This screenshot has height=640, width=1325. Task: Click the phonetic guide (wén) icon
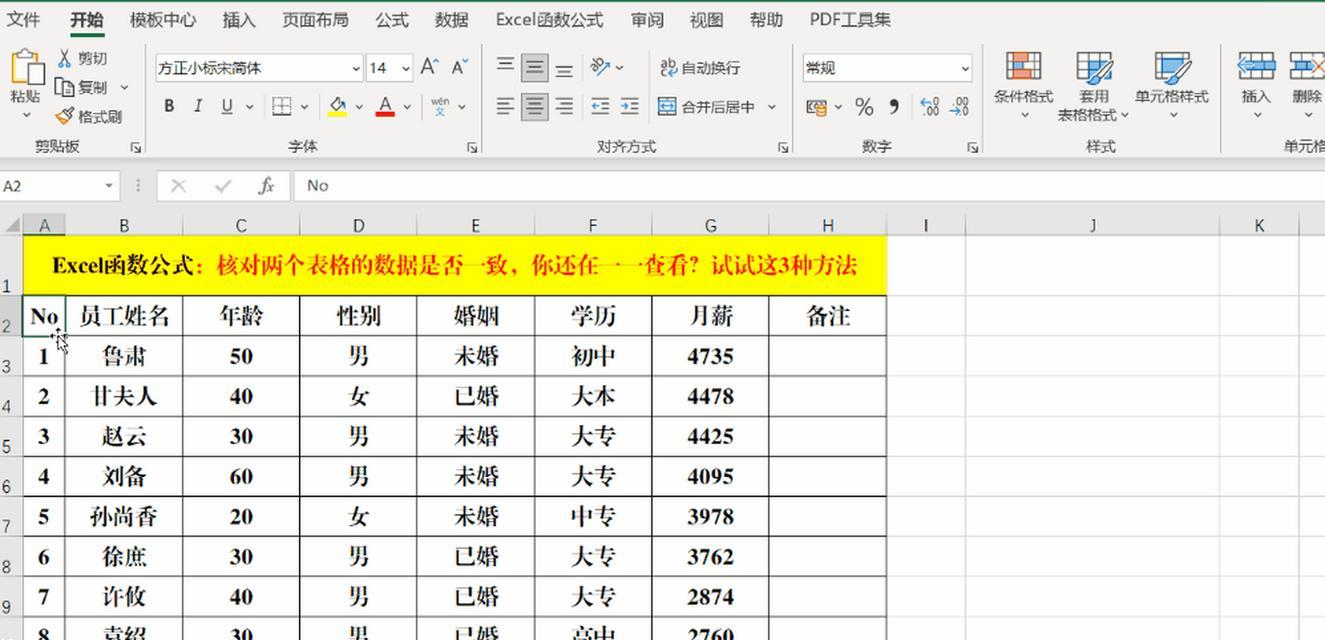(x=440, y=106)
